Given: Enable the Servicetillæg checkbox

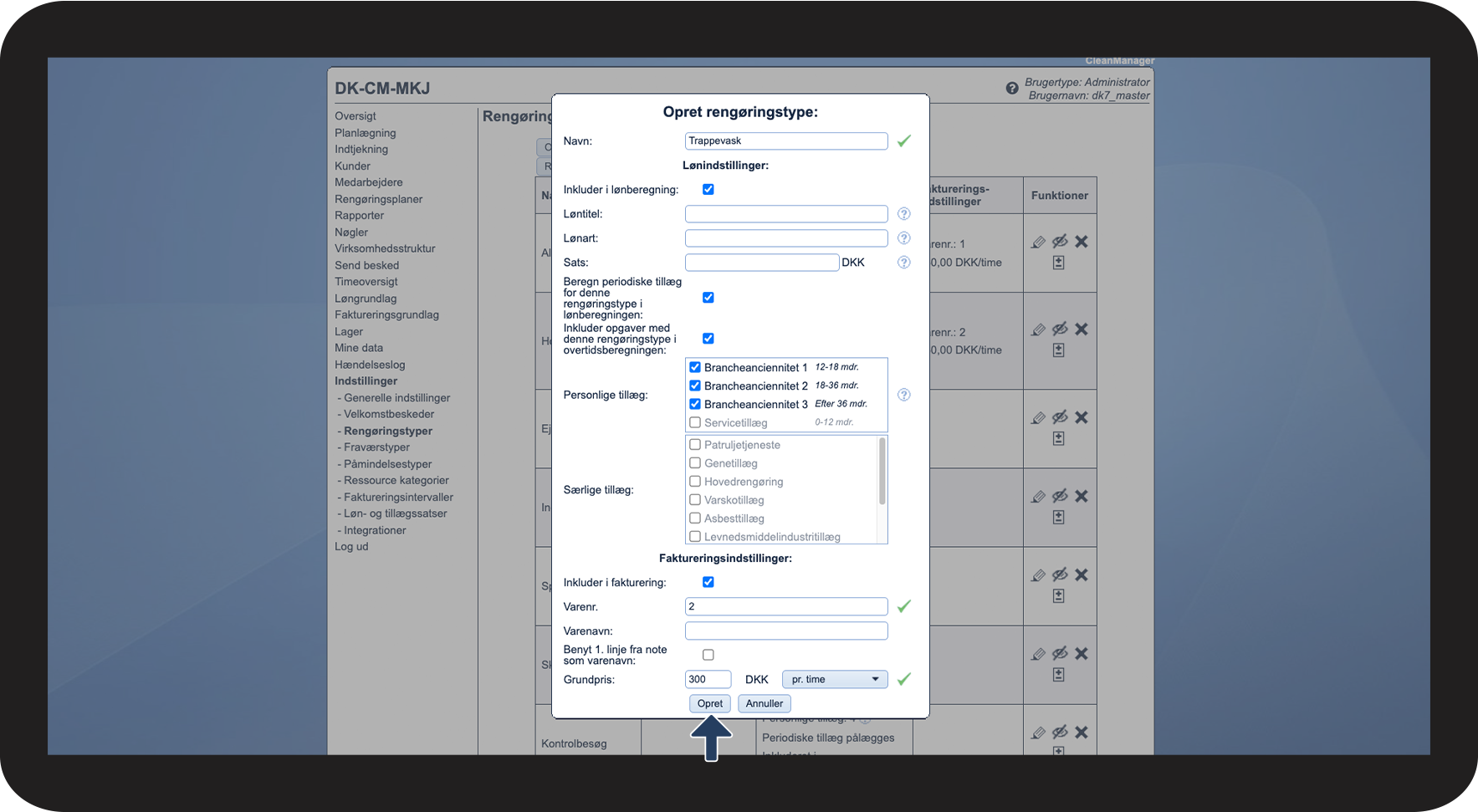Looking at the screenshot, I should [695, 422].
